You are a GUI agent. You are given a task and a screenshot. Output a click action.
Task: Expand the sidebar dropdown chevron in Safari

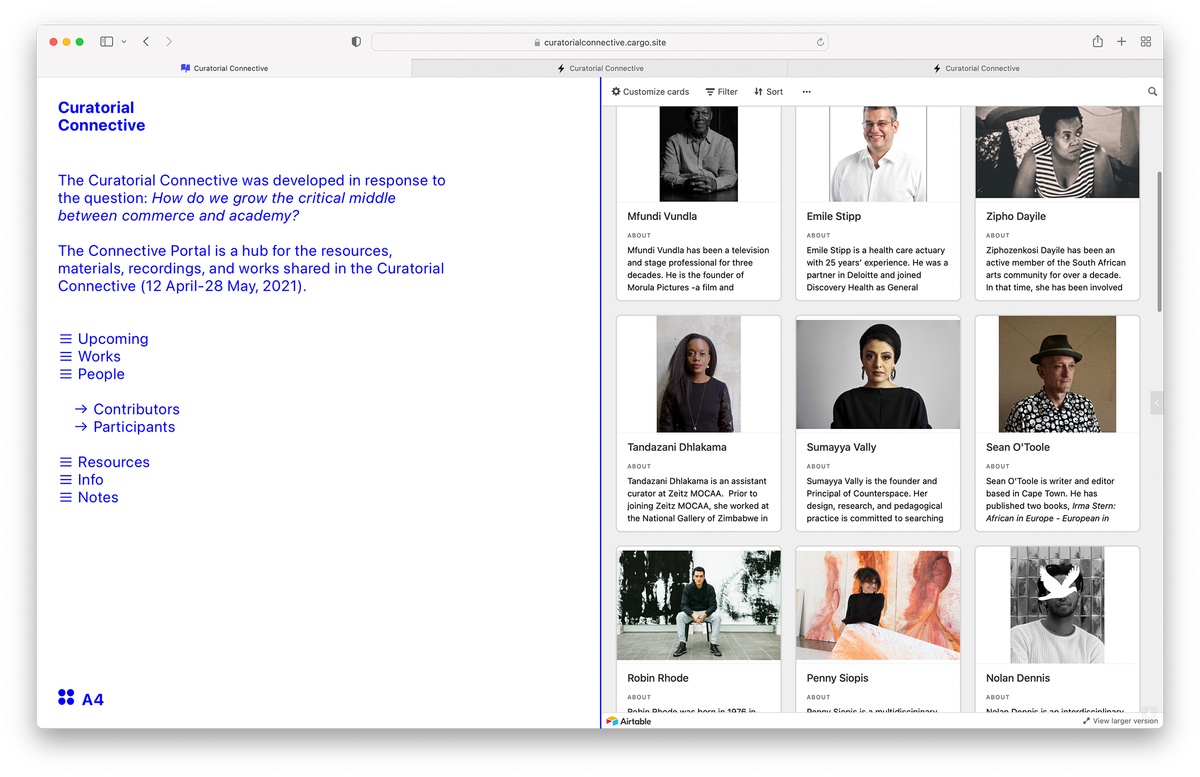[x=124, y=42]
